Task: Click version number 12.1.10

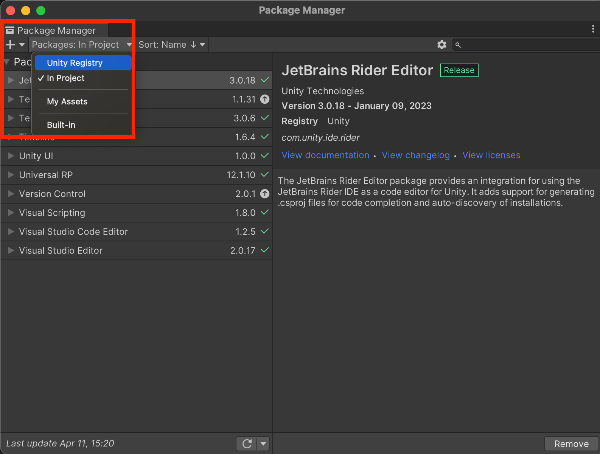Action: (x=241, y=175)
